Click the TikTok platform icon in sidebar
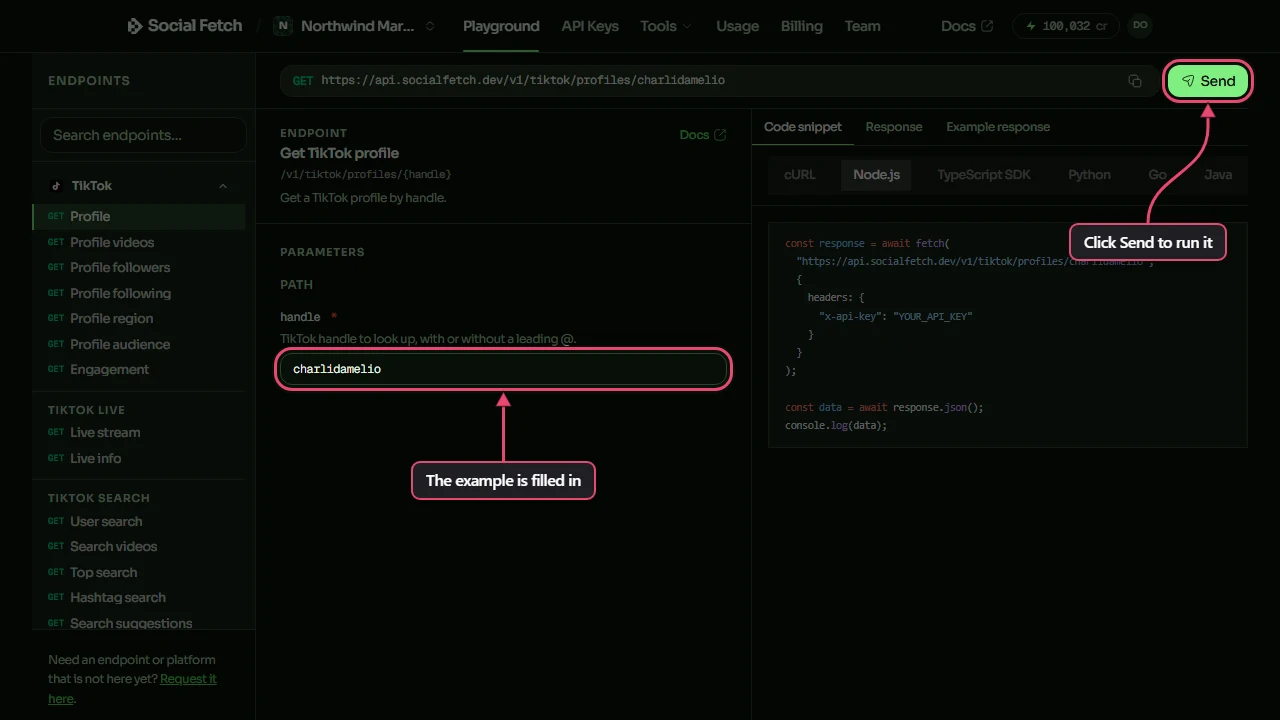The width and height of the screenshot is (1280, 720). click(x=56, y=186)
